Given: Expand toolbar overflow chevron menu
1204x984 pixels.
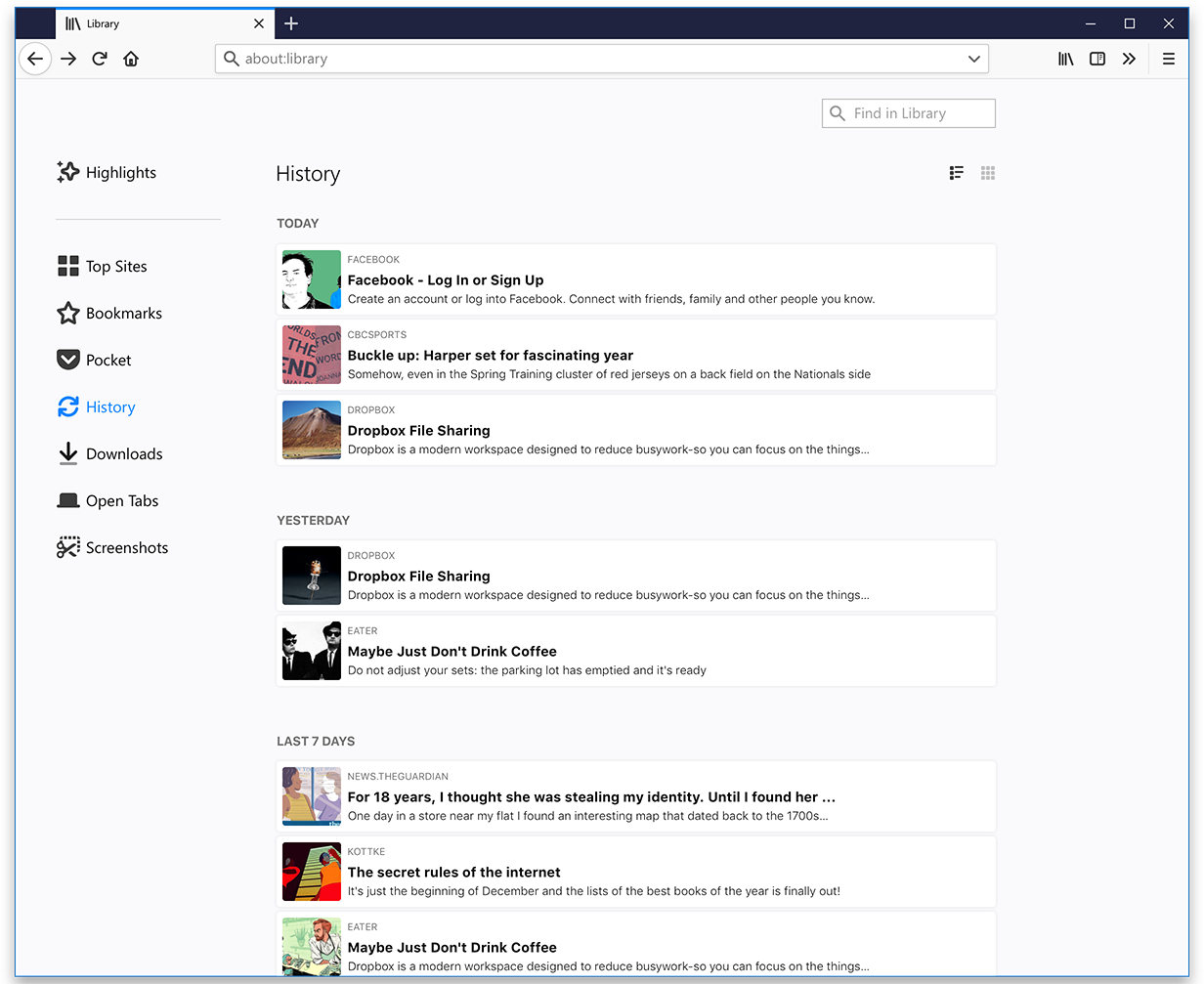Looking at the screenshot, I should point(1129,59).
